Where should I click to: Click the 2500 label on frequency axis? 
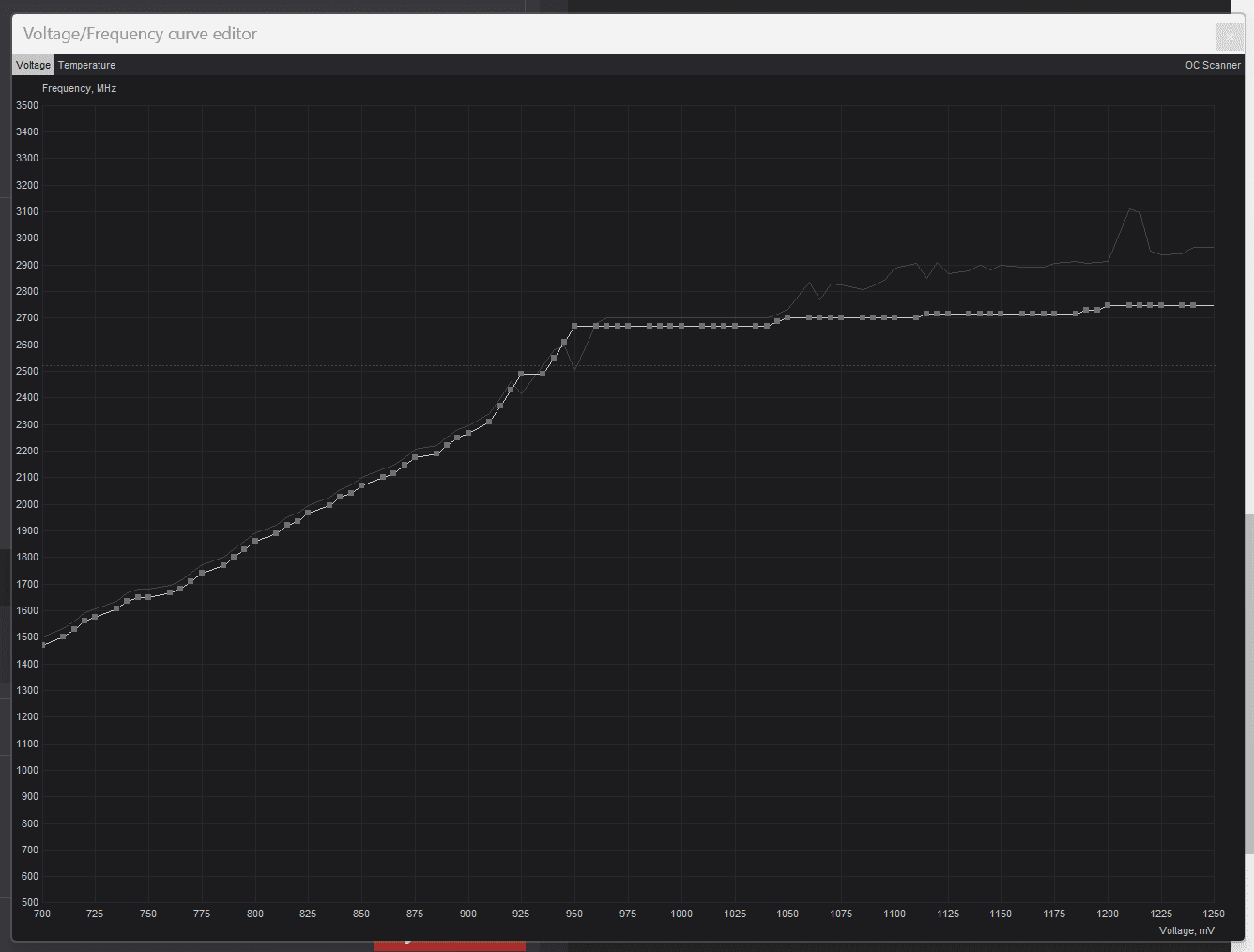(27, 371)
